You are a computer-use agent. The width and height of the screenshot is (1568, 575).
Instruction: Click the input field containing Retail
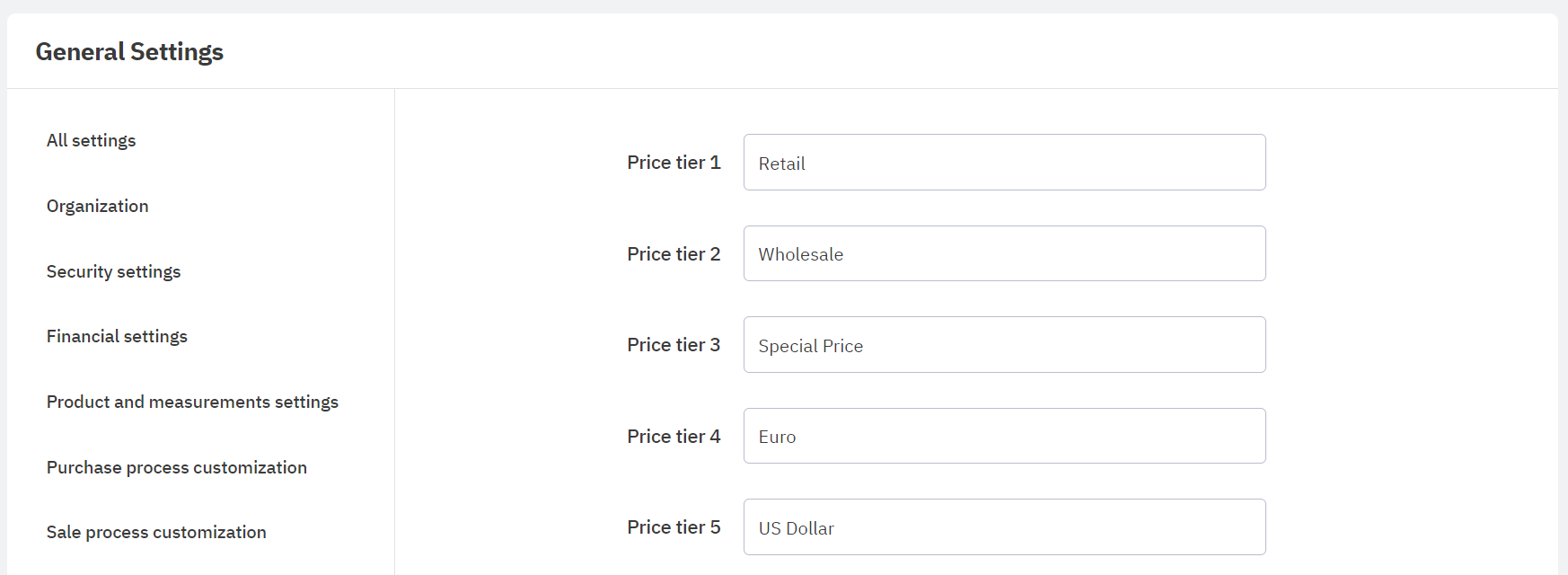[x=1004, y=163]
